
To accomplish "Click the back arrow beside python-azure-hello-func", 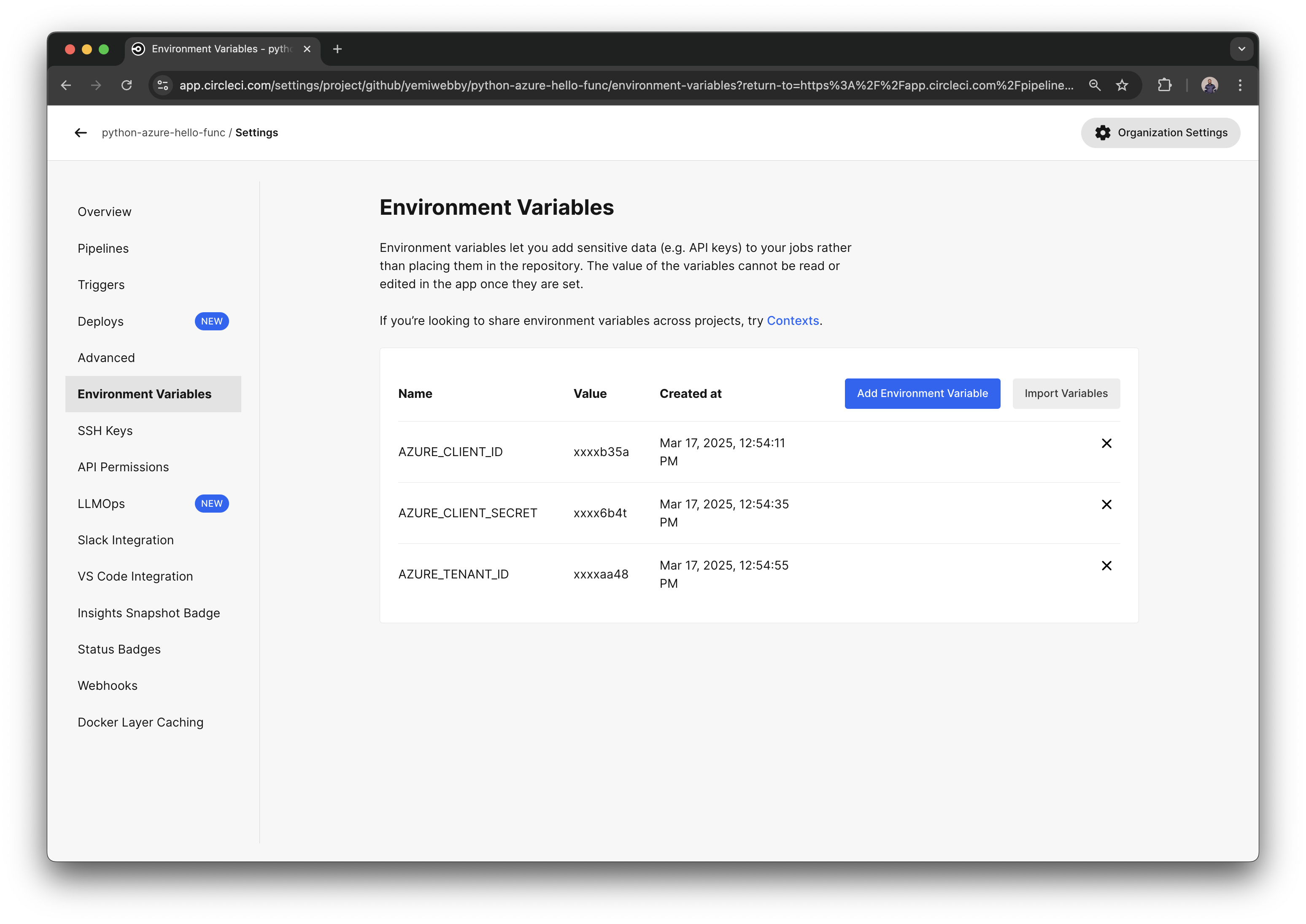I will (81, 132).
